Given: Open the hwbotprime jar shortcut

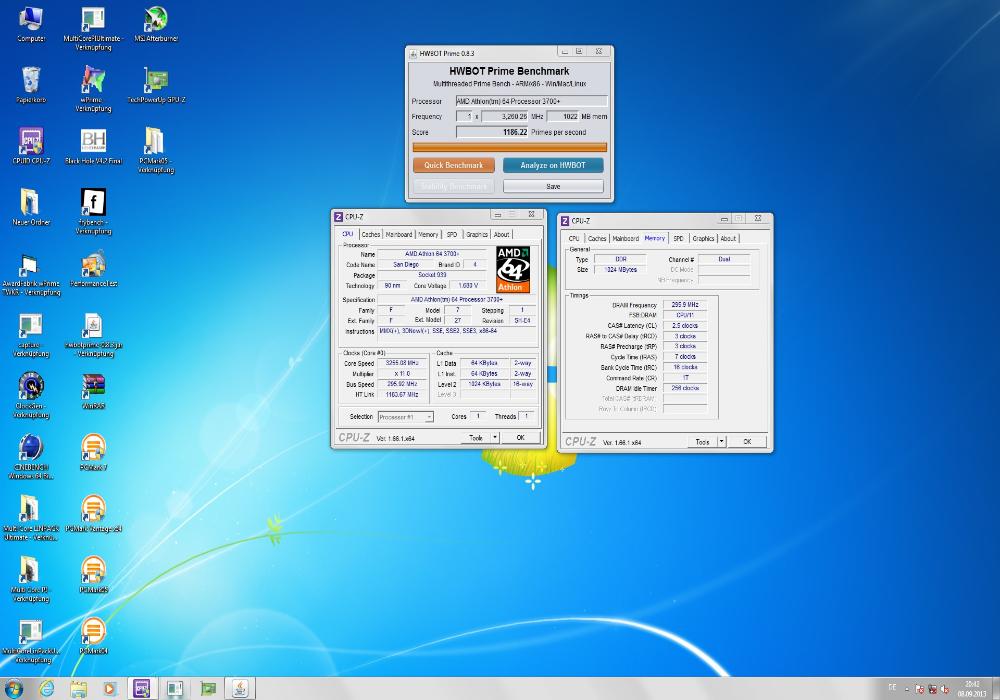Looking at the screenshot, I should coord(93,335).
